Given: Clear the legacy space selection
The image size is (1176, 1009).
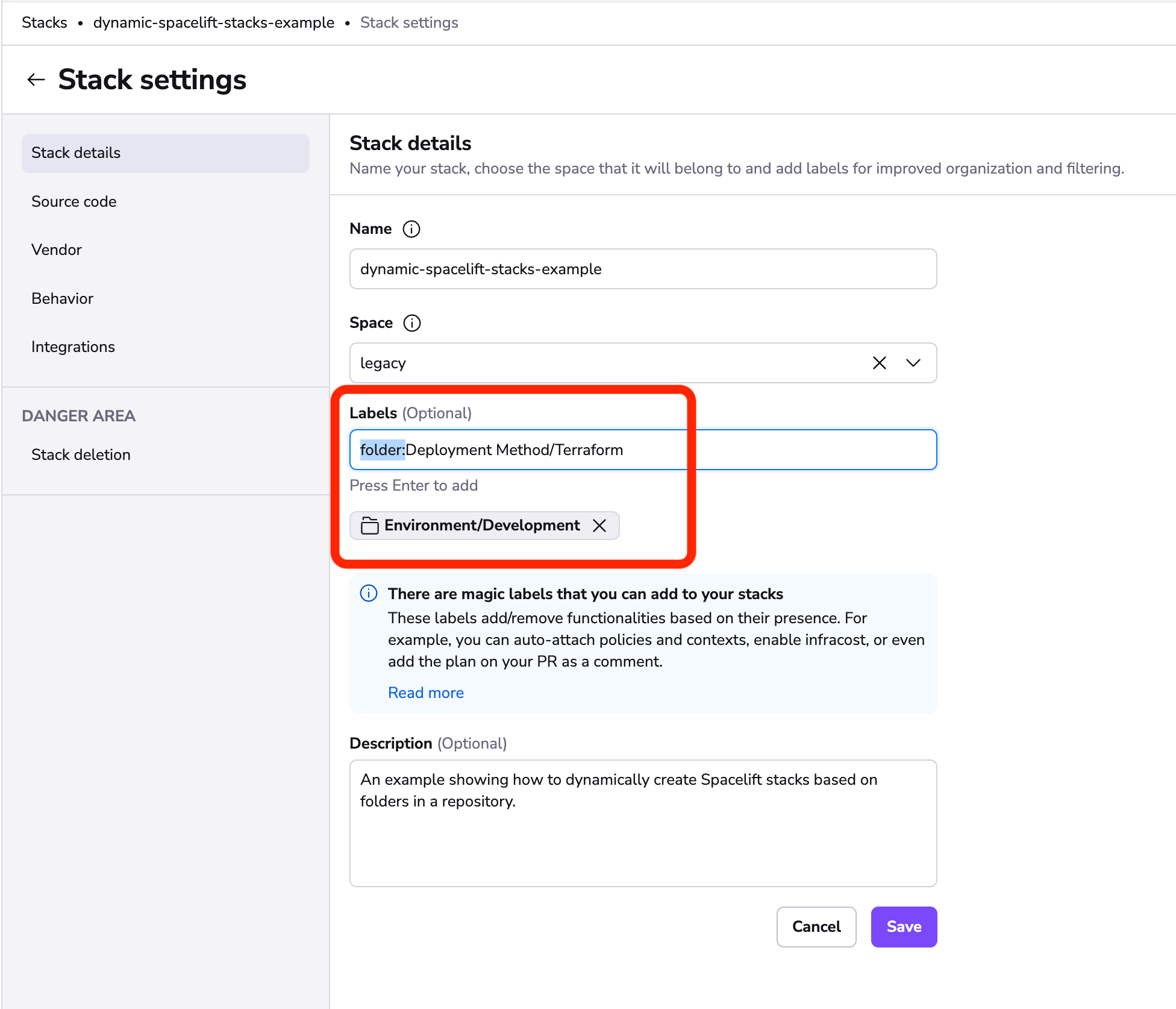Looking at the screenshot, I should click(879, 363).
